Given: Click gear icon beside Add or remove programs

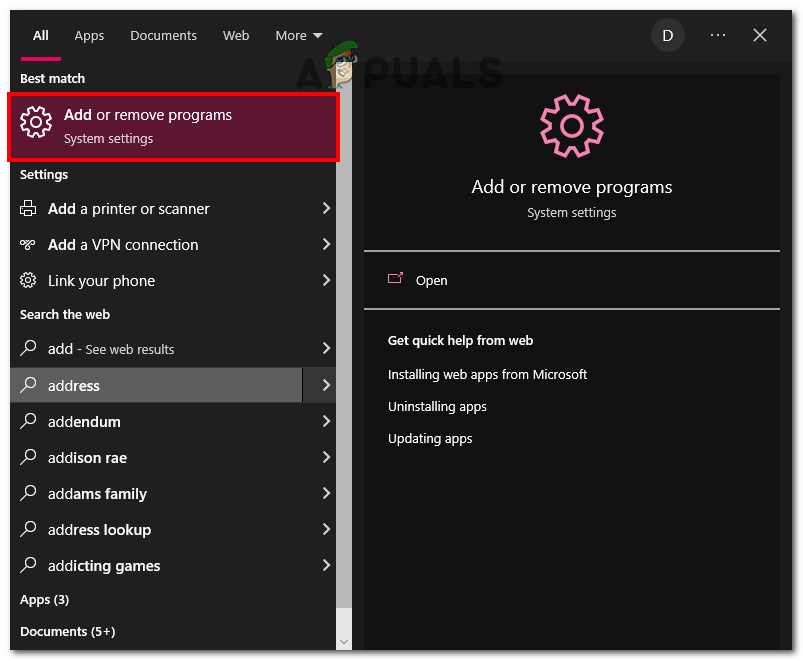Looking at the screenshot, I should 36,122.
